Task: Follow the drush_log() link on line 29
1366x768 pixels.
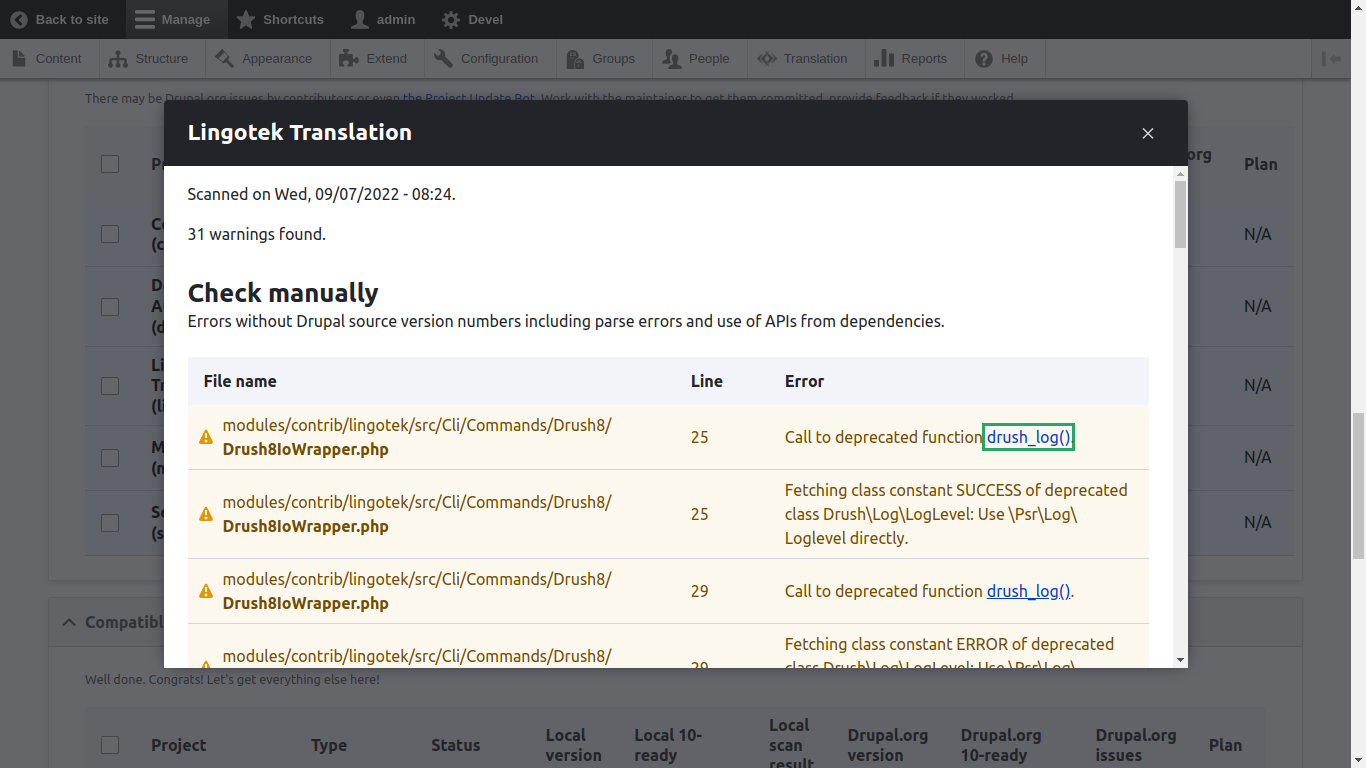Action: click(x=1028, y=591)
